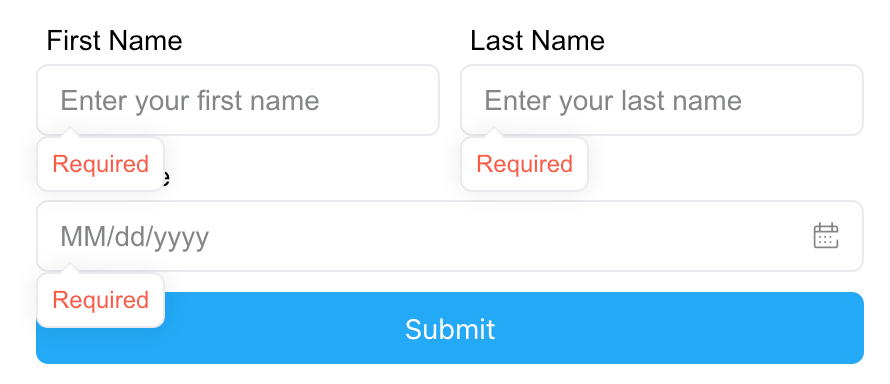The image size is (890, 384).
Task: Click the Required tooltip under Last Name
Action: pyautogui.click(x=524, y=164)
